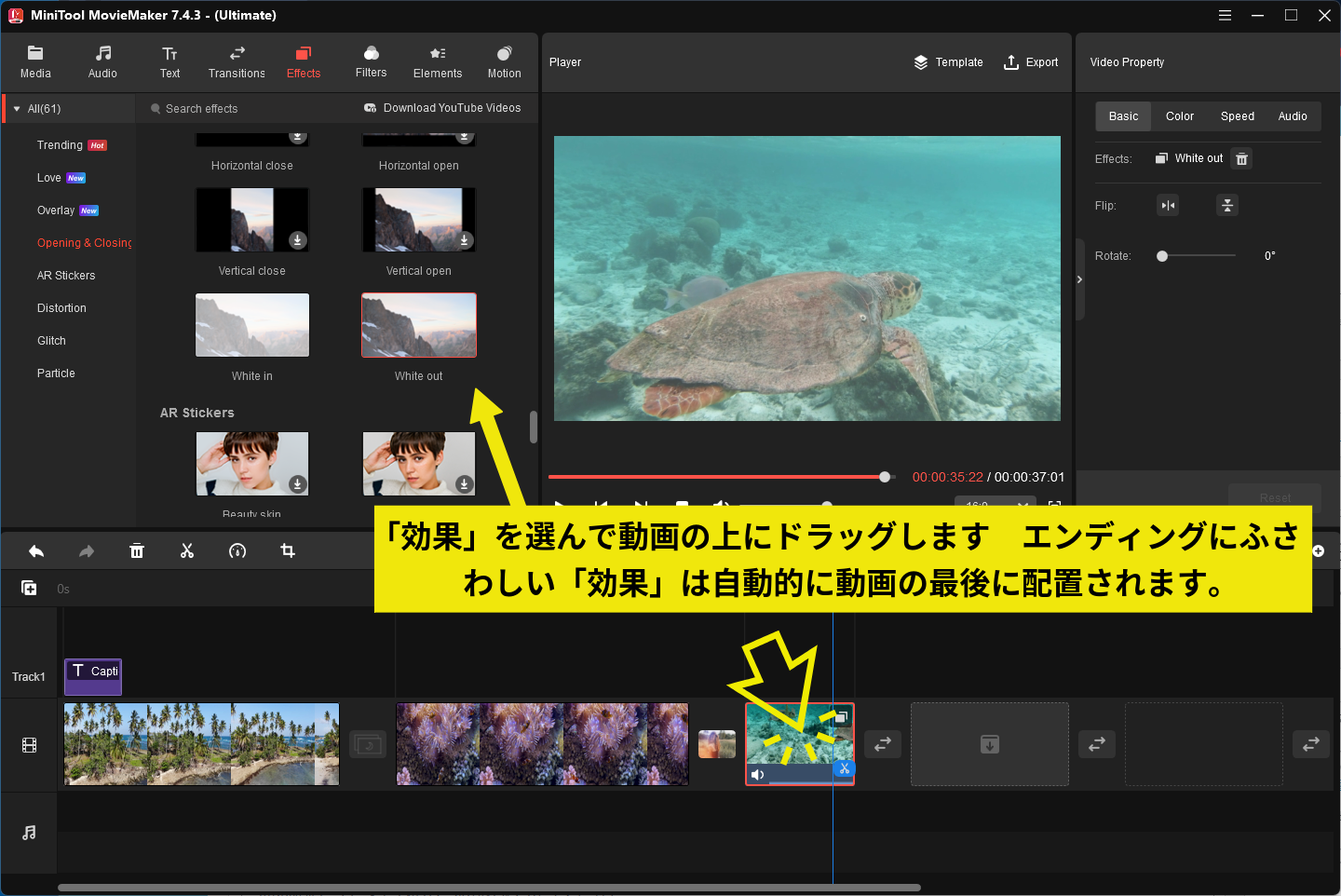
Task: Open the hamburger main menu
Action: (x=1225, y=15)
